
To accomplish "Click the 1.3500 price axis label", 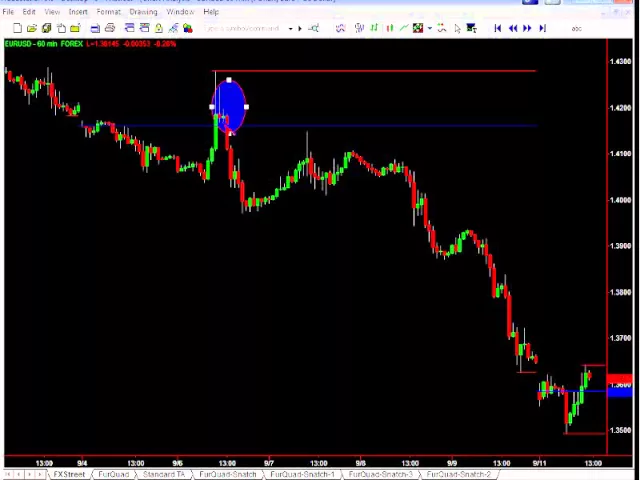I will click(x=620, y=430).
